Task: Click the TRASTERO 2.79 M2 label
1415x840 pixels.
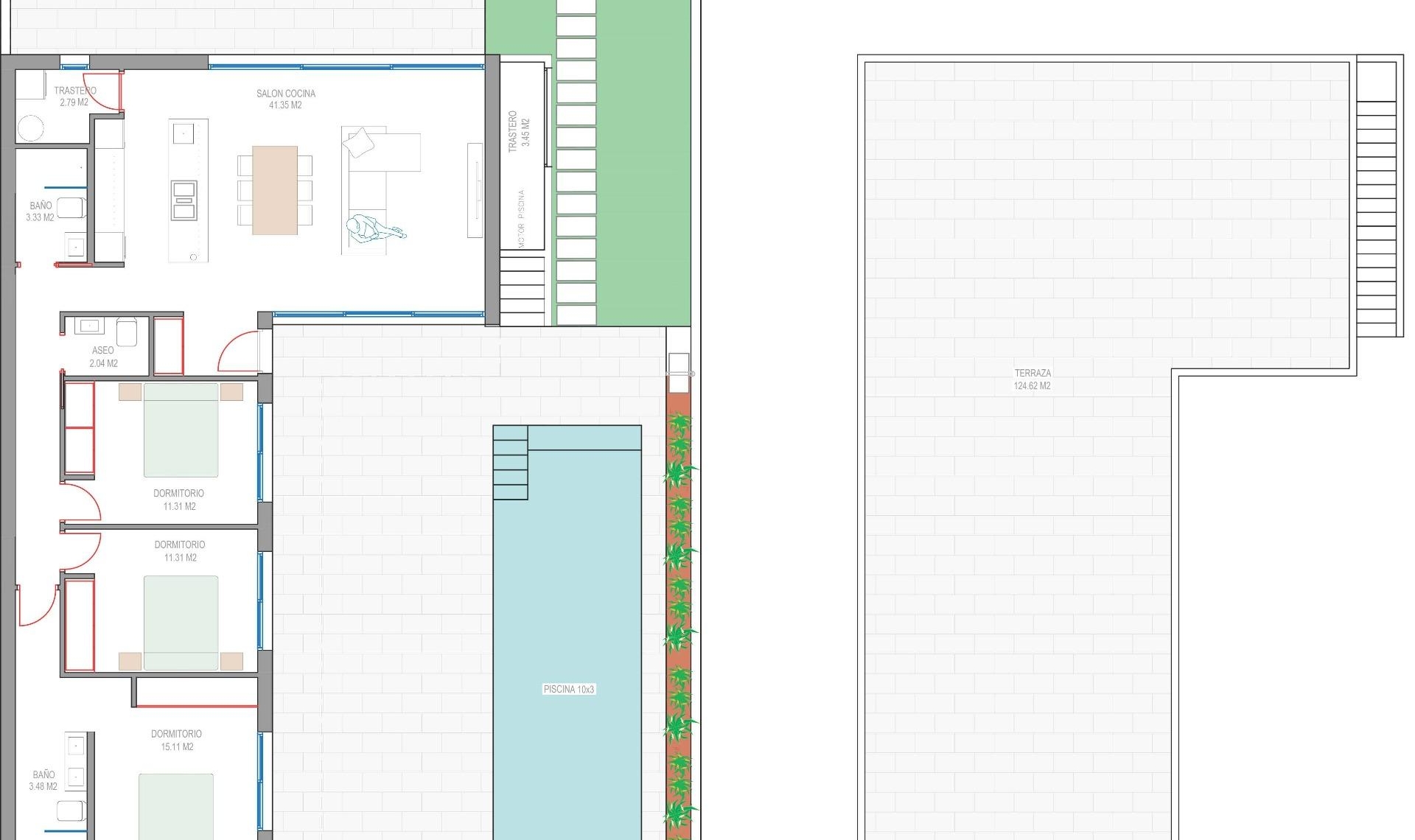Action: 74,96
